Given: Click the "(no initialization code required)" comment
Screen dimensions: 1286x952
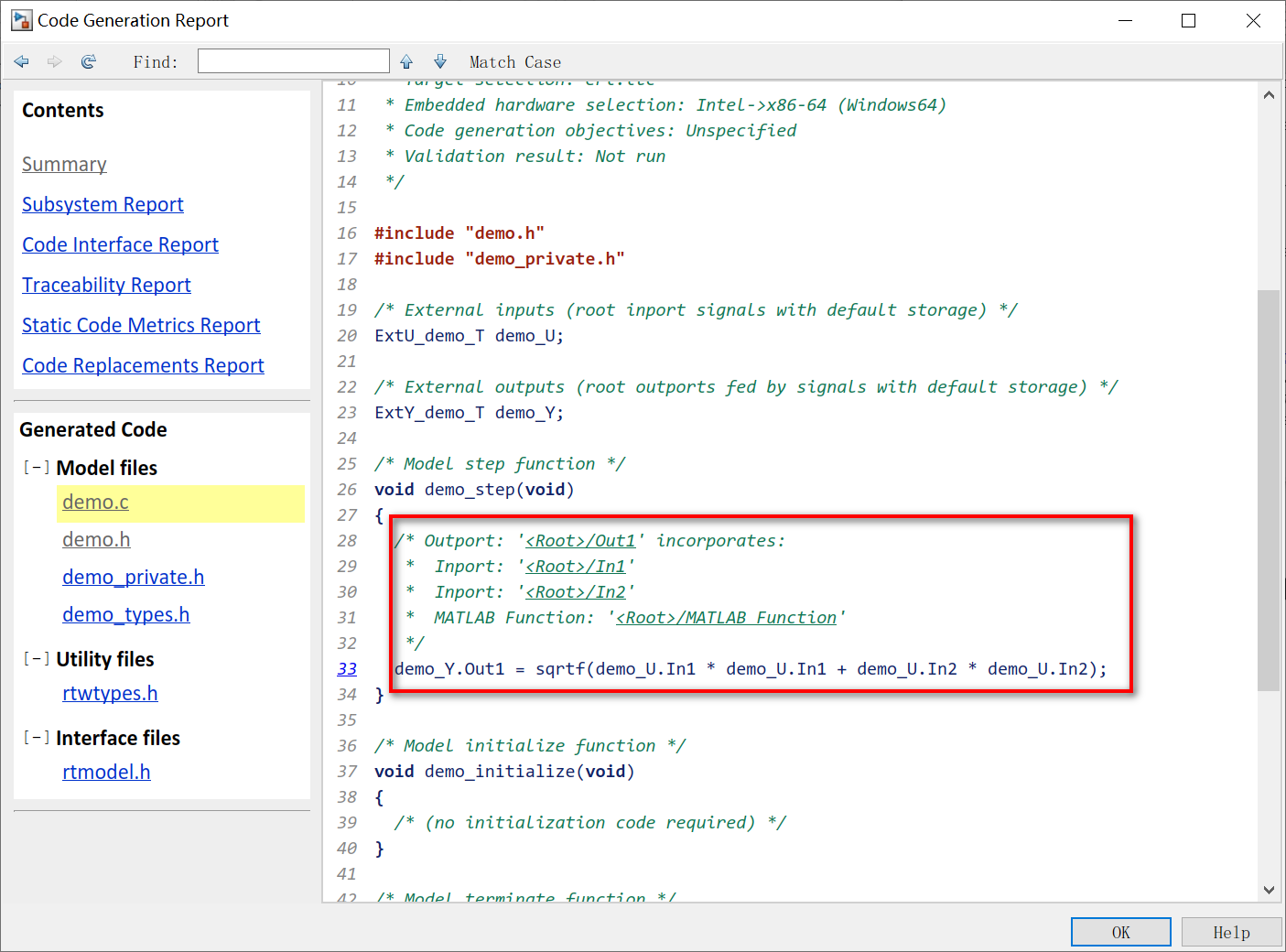Looking at the screenshot, I should point(590,823).
